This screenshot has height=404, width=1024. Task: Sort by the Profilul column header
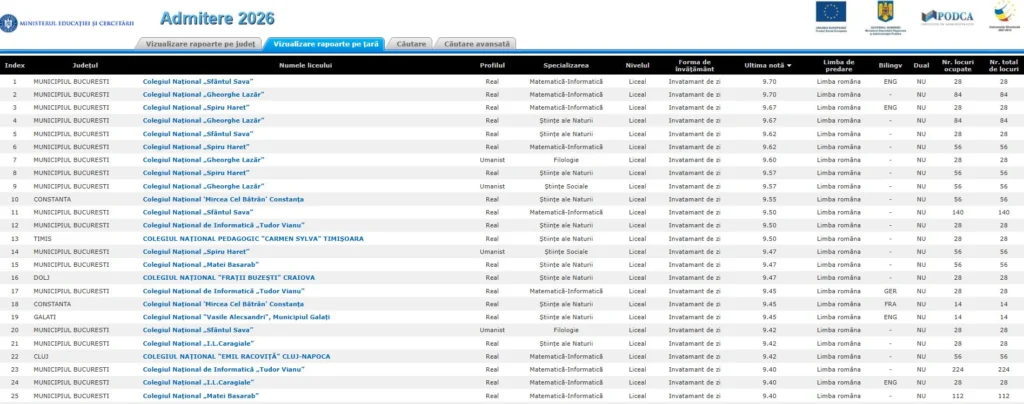[492, 65]
